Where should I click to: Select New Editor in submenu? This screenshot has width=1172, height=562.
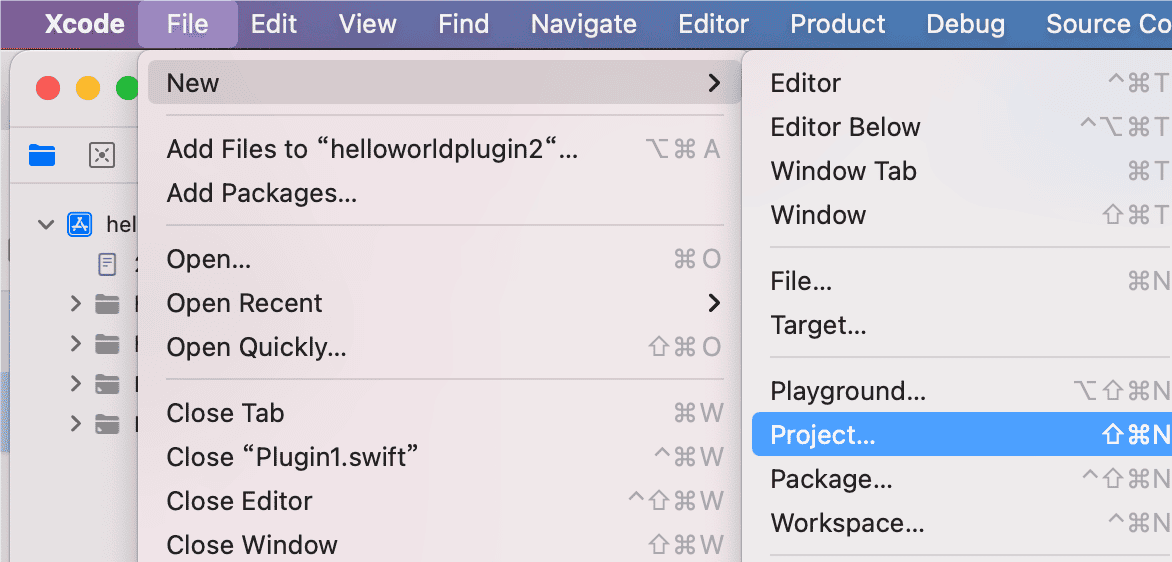point(962,83)
